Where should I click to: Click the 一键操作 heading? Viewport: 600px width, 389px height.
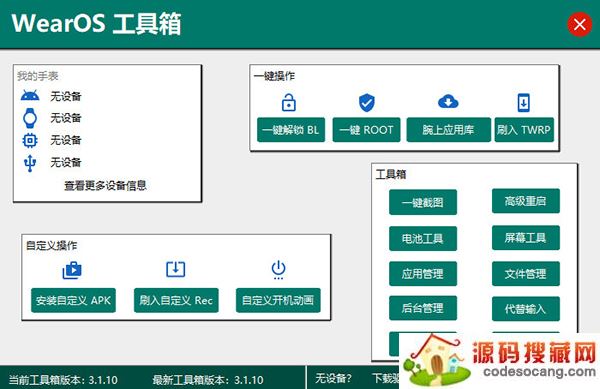click(274, 76)
